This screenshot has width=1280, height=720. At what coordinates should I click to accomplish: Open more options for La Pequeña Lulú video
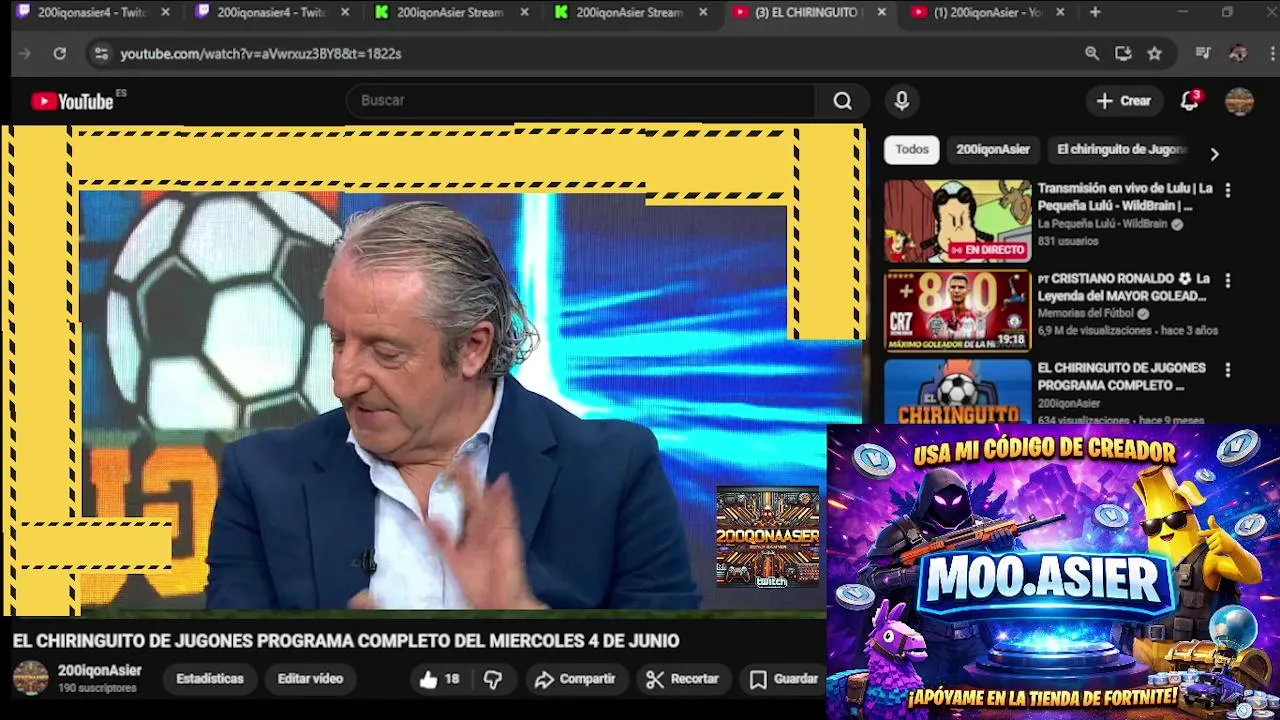(1228, 190)
